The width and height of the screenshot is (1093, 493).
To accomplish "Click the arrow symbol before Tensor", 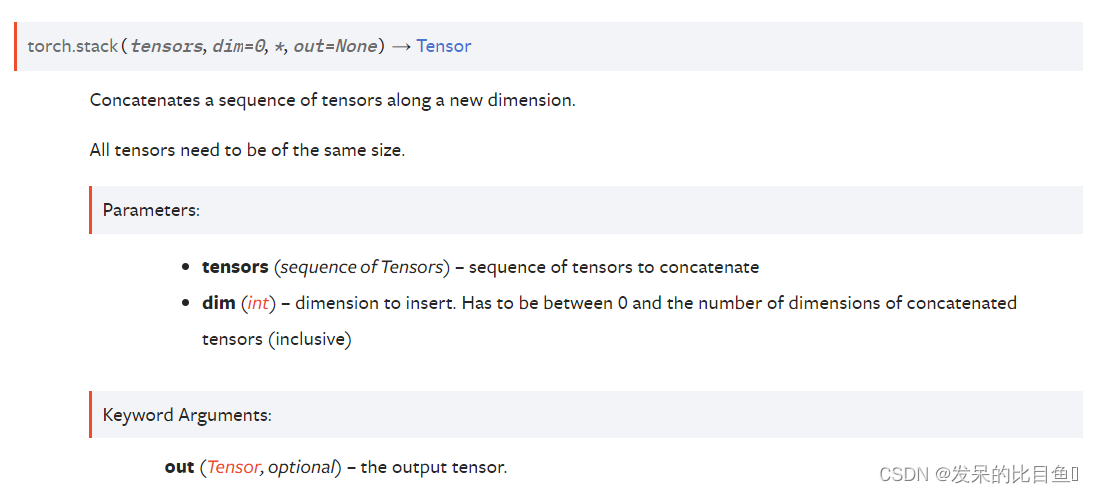I will click(400, 47).
